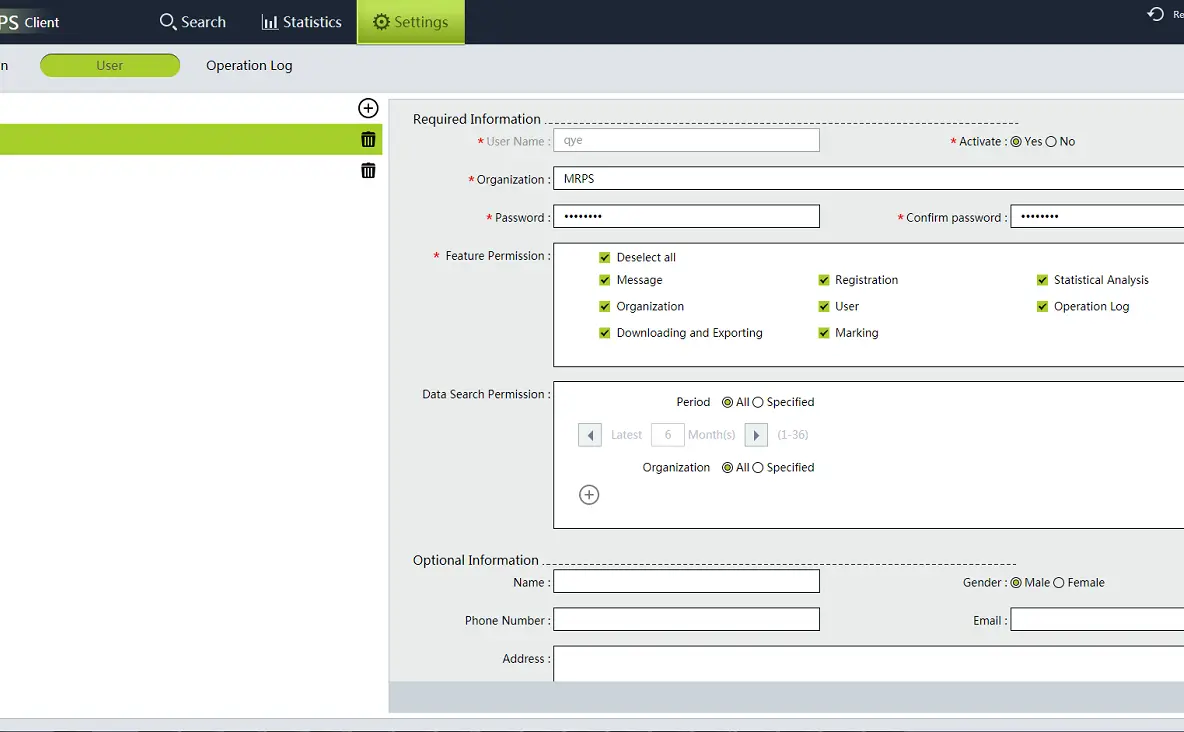Select the User tab
1184x732 pixels.
pyautogui.click(x=110, y=65)
